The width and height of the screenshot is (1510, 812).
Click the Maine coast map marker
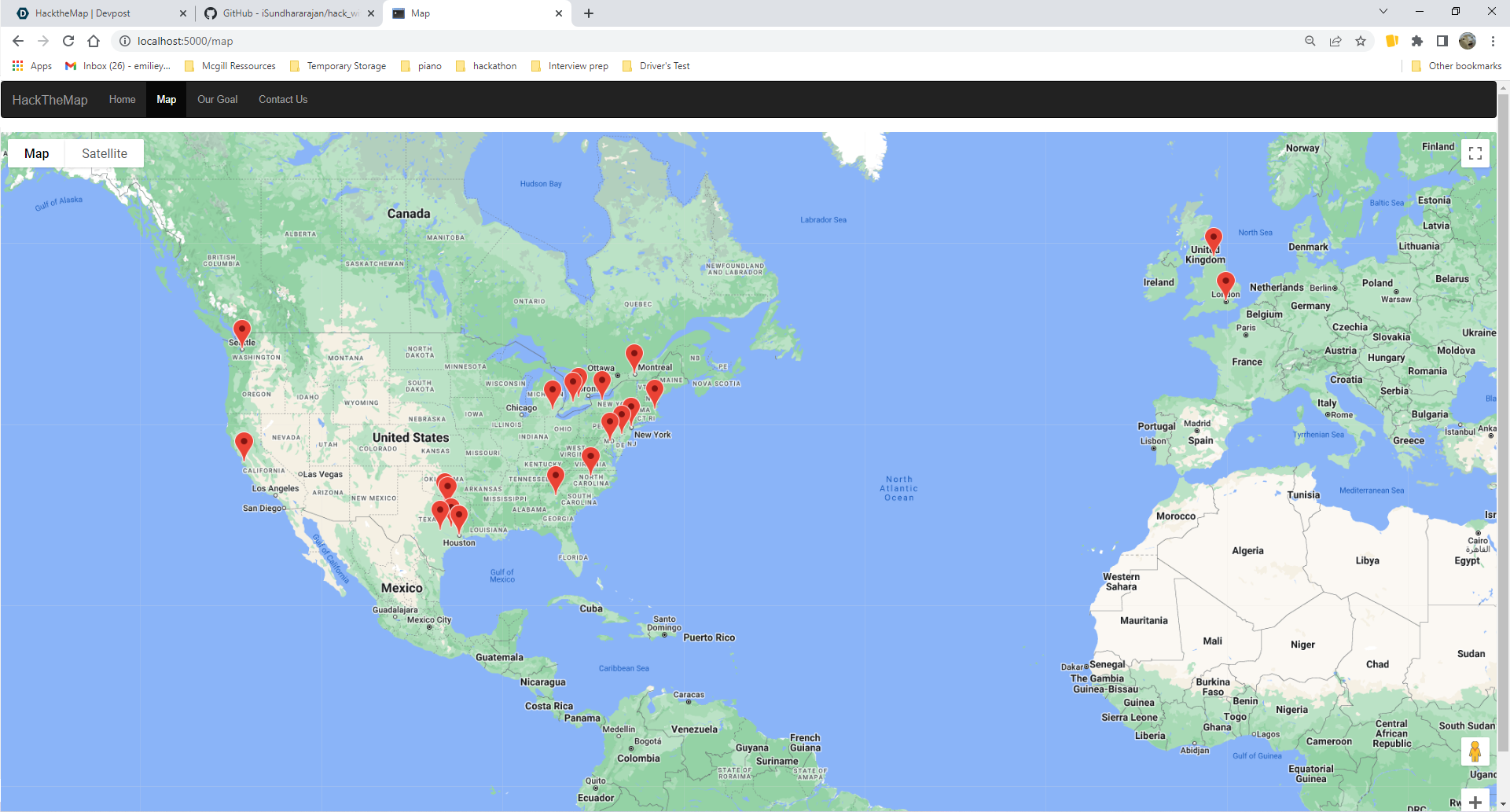(x=655, y=392)
